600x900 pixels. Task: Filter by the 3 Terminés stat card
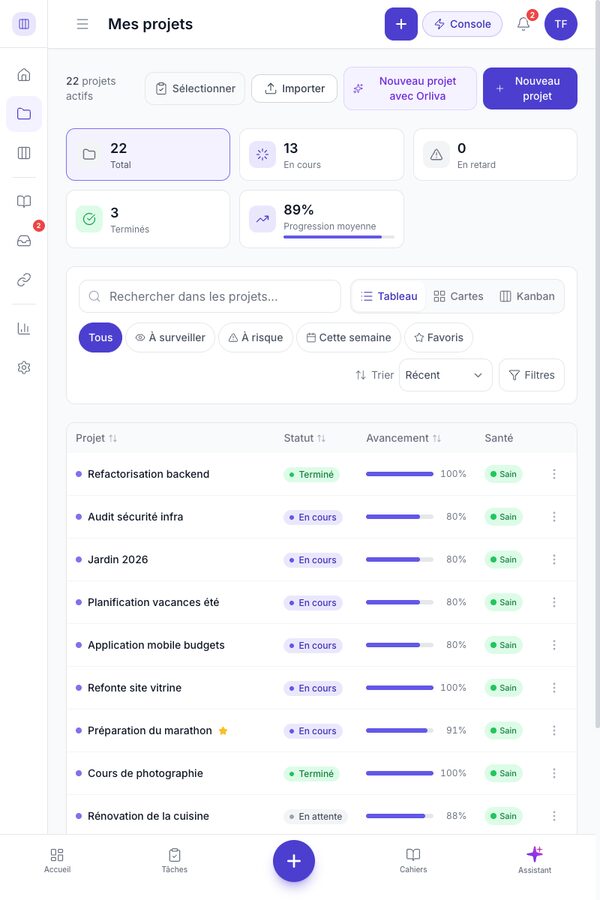(148, 219)
